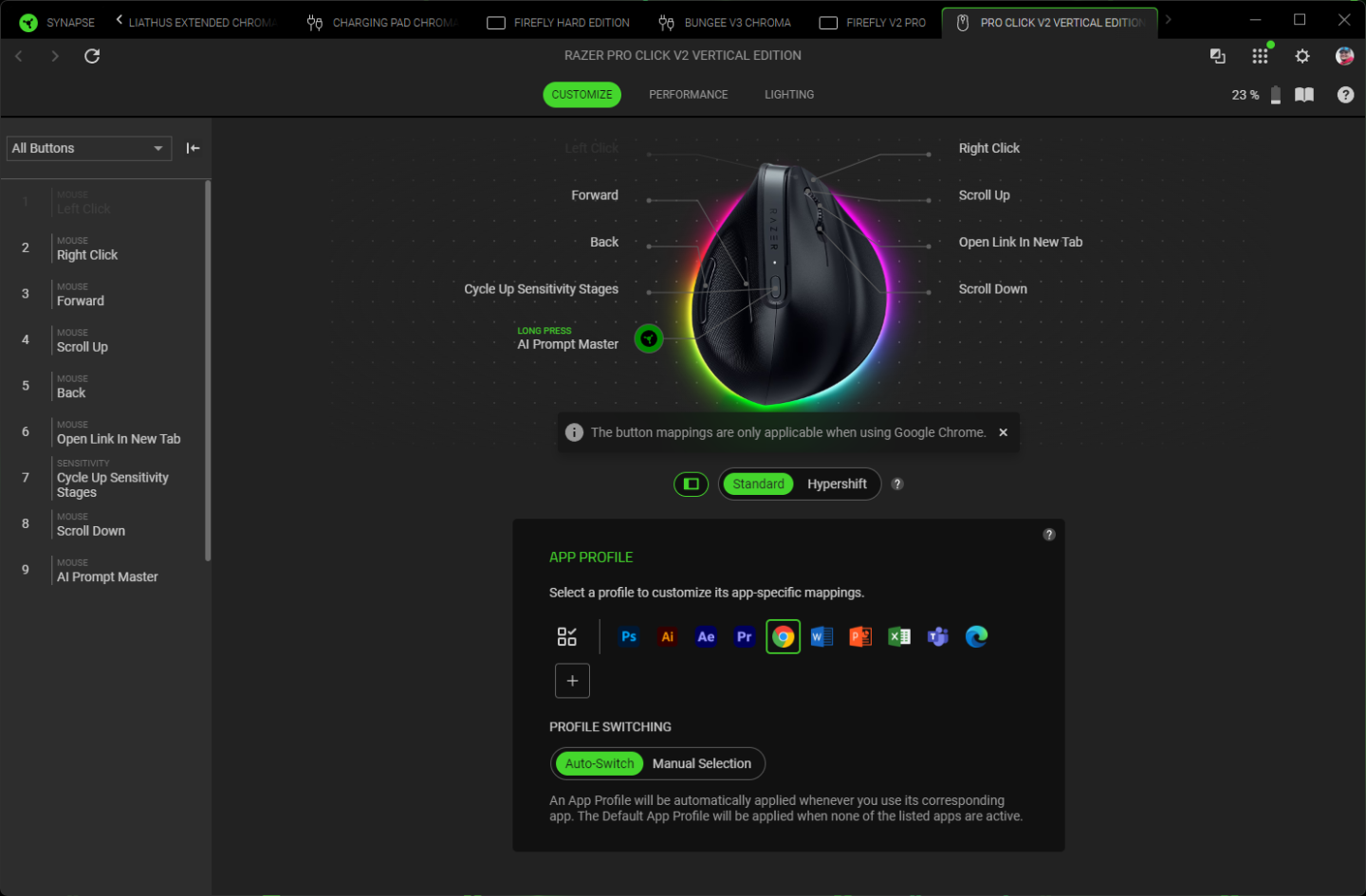Enable Auto-Switch profile switching
The image size is (1366, 896).
coord(600,764)
